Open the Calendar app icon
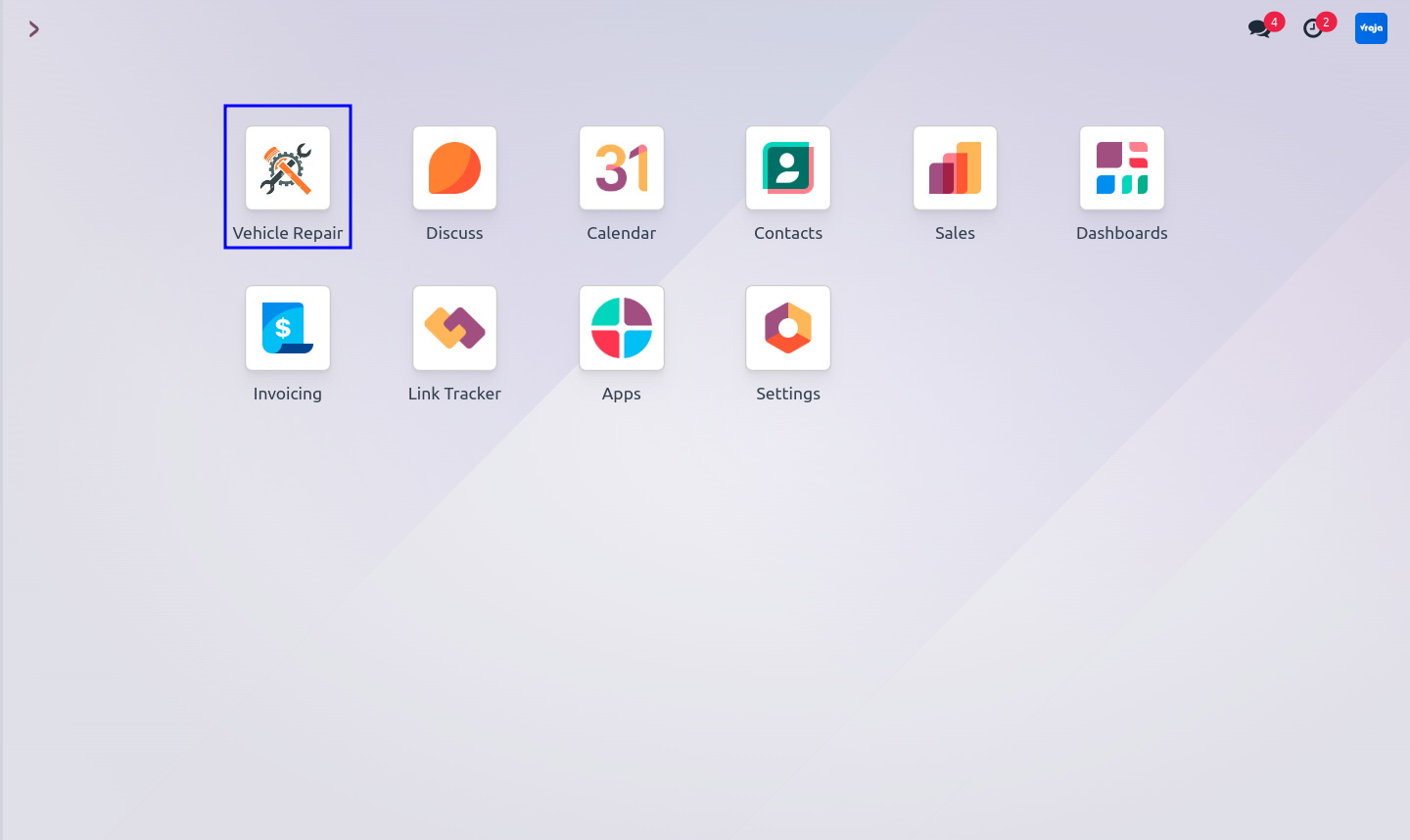The height and width of the screenshot is (840, 1410). 622,167
